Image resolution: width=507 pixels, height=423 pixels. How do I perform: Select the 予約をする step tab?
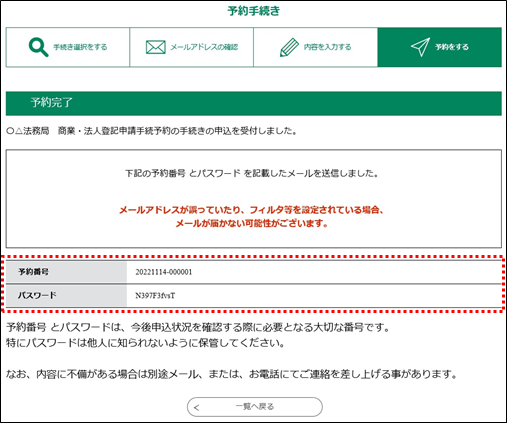[x=440, y=47]
